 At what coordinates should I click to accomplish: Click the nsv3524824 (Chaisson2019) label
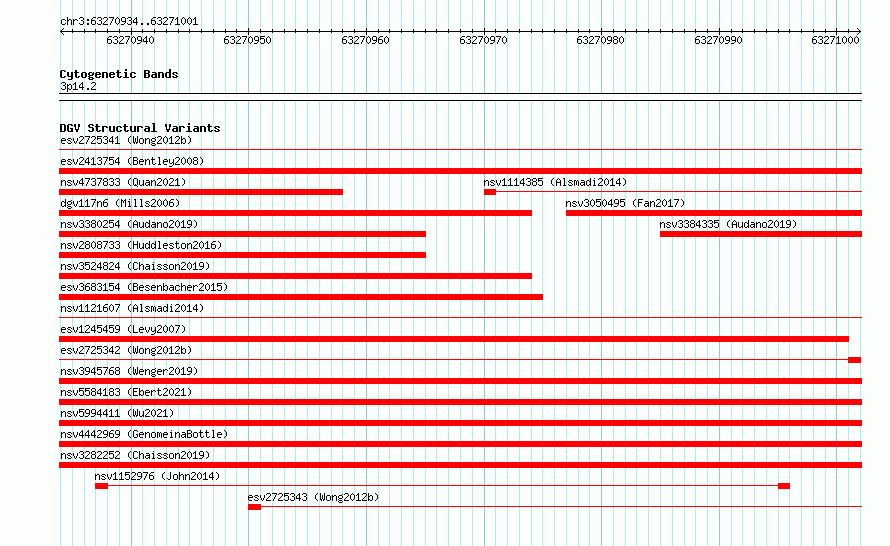coord(135,266)
